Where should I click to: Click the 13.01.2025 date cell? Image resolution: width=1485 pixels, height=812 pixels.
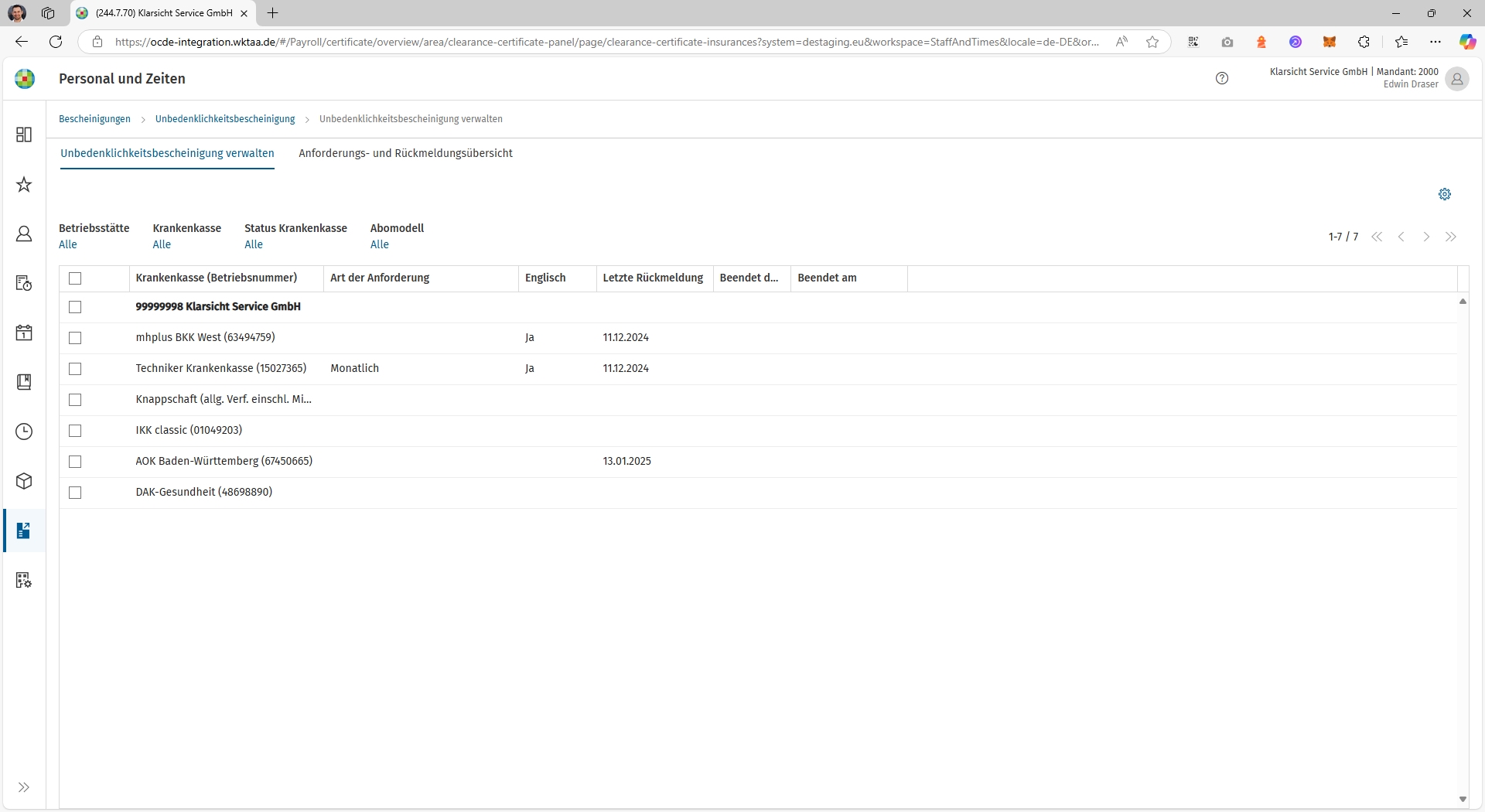click(627, 462)
